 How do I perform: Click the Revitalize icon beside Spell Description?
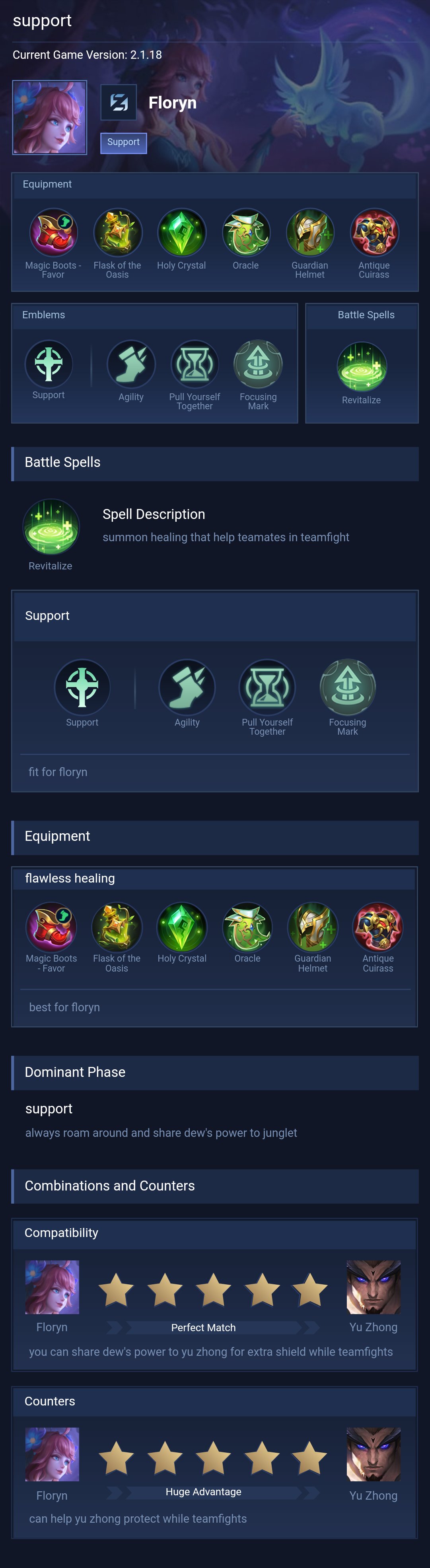pyautogui.click(x=51, y=527)
